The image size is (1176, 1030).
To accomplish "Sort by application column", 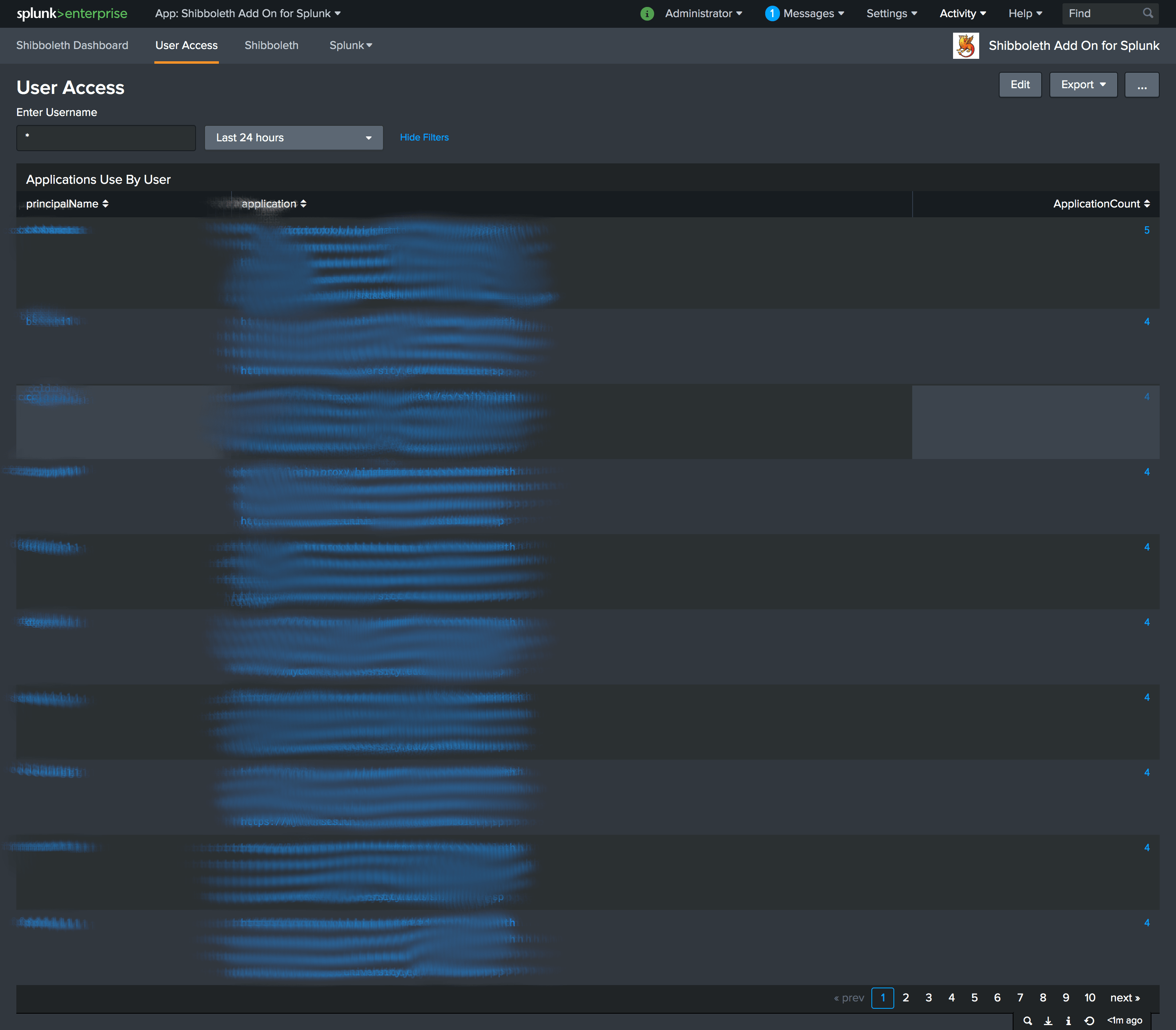I will pyautogui.click(x=274, y=204).
